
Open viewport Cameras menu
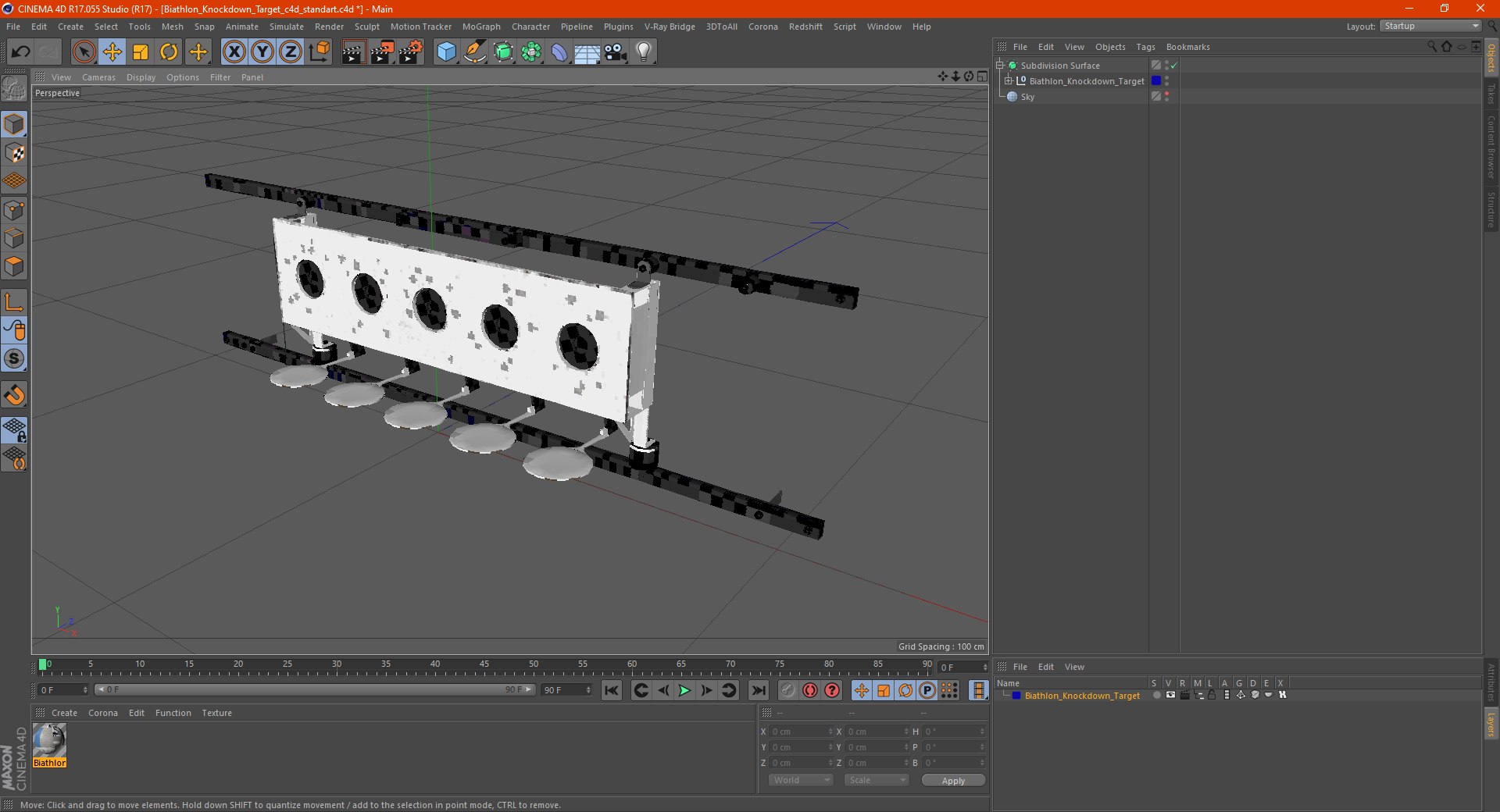pyautogui.click(x=98, y=77)
